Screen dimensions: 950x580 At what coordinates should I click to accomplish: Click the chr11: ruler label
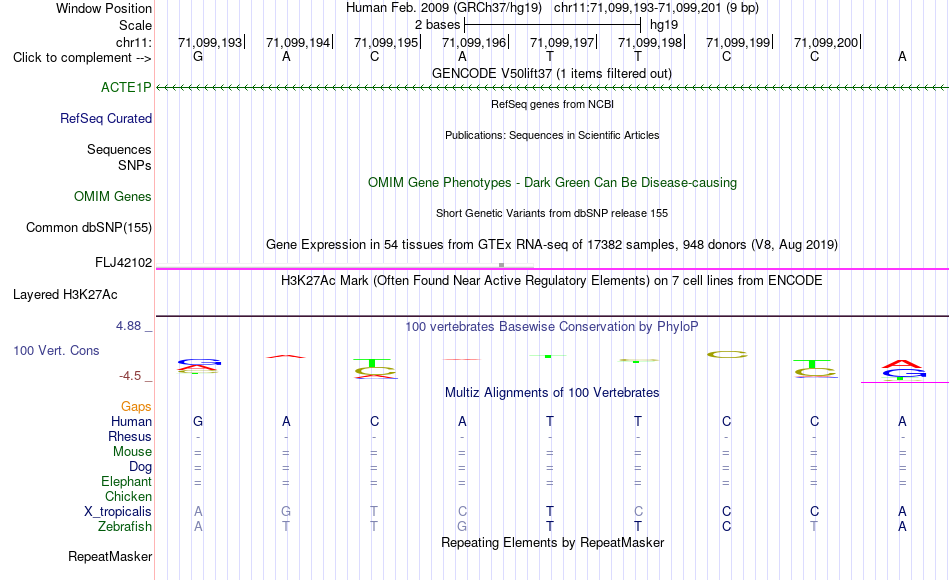point(134,42)
